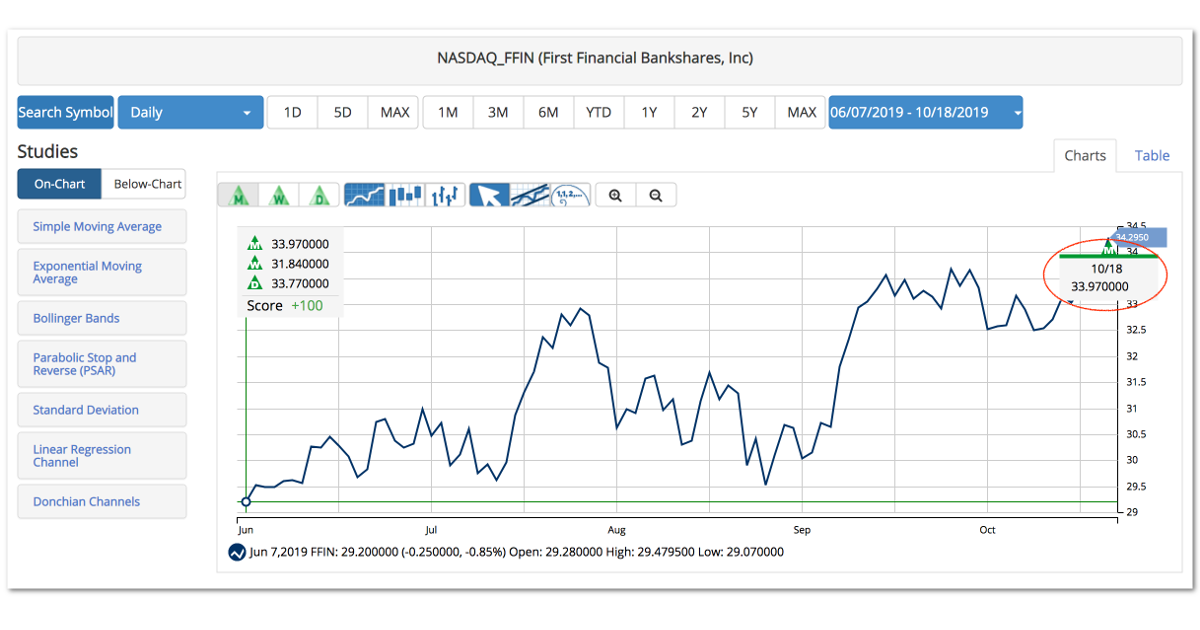The height and width of the screenshot is (630, 1200).
Task: Click the Score +100 legend text
Action: coord(285,306)
